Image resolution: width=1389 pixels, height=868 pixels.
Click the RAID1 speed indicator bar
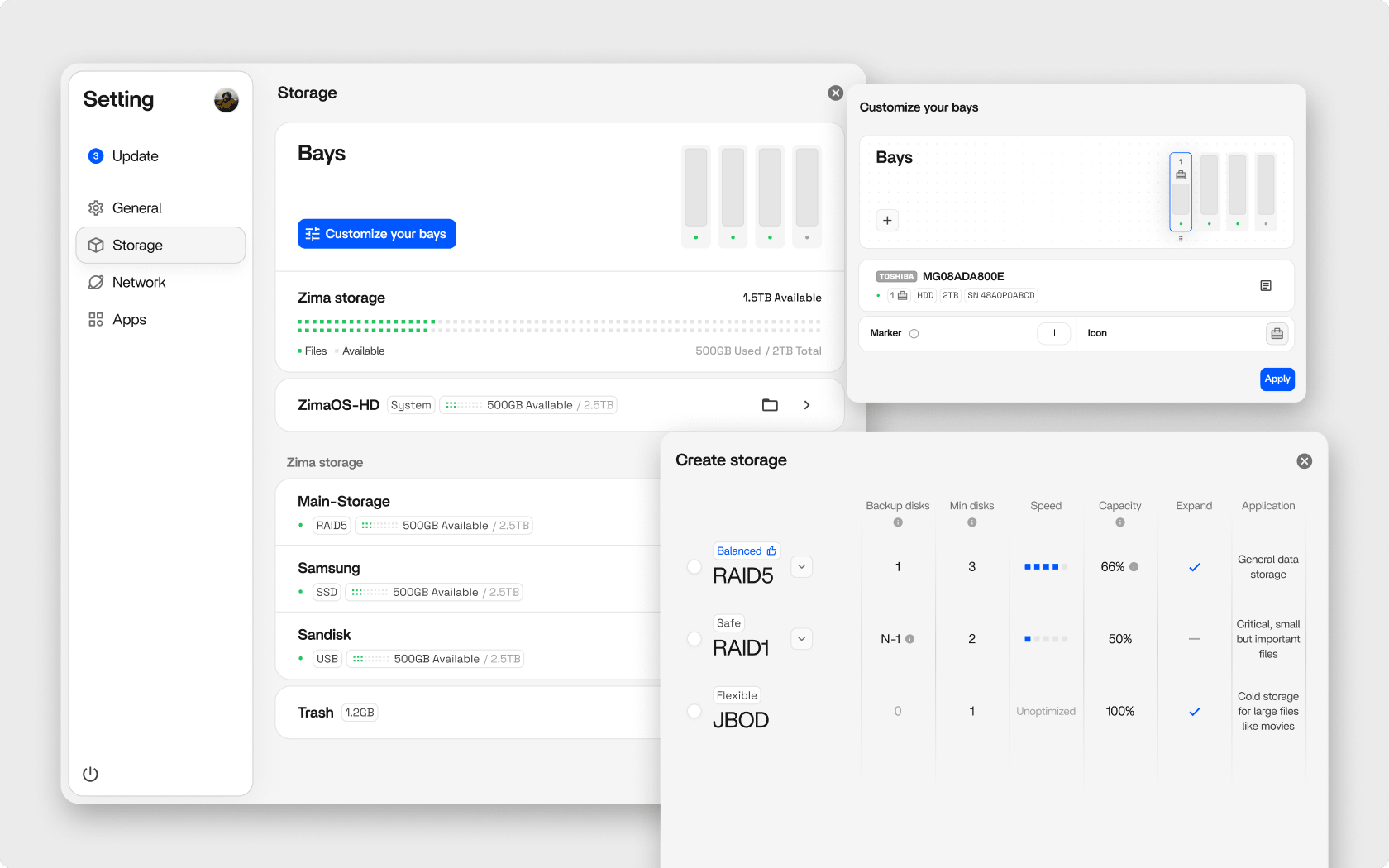1046,639
